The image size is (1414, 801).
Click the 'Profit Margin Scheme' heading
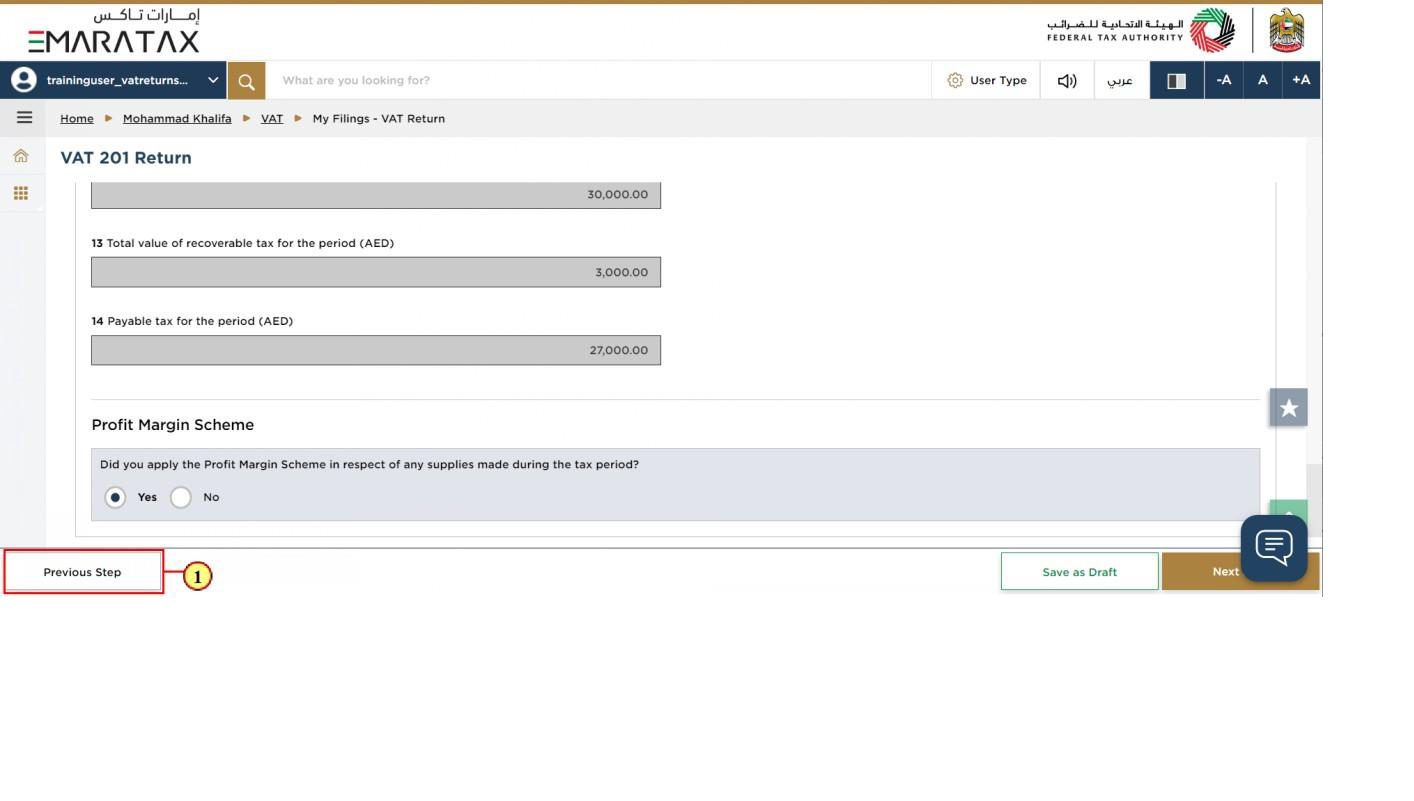173,425
